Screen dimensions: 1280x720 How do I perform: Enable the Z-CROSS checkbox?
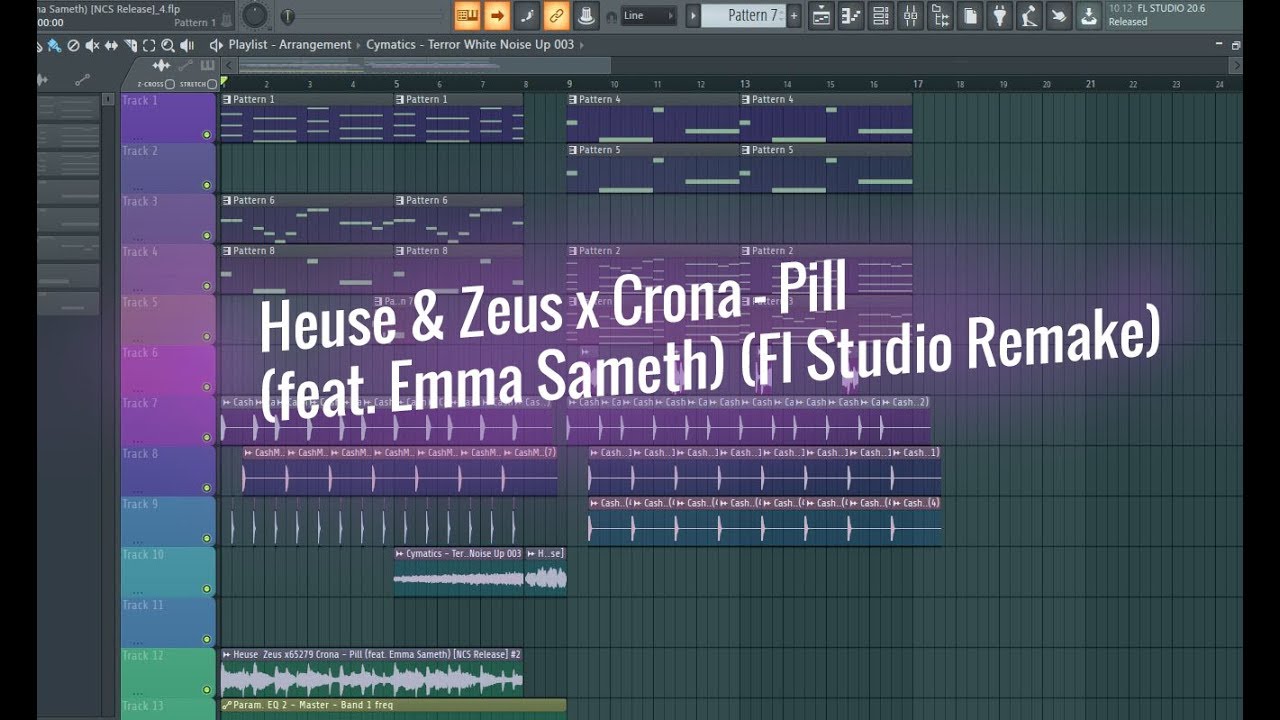point(170,84)
